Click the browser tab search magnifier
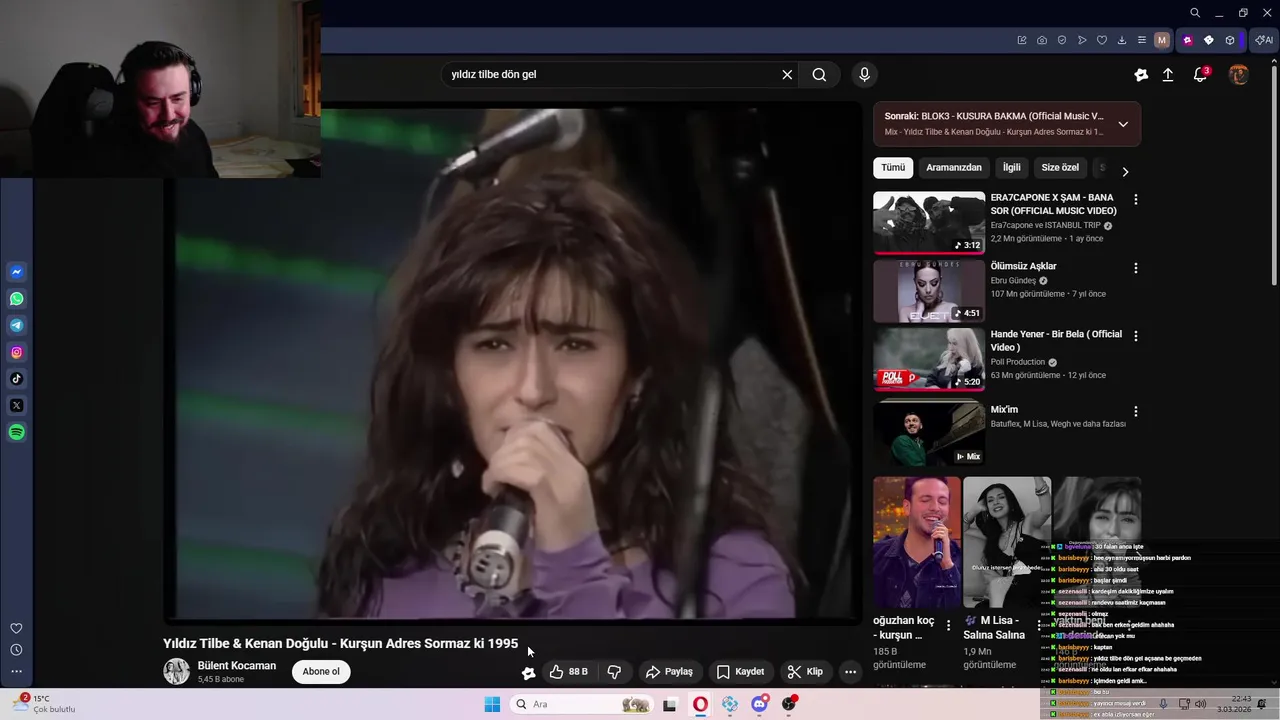 pyautogui.click(x=1195, y=13)
